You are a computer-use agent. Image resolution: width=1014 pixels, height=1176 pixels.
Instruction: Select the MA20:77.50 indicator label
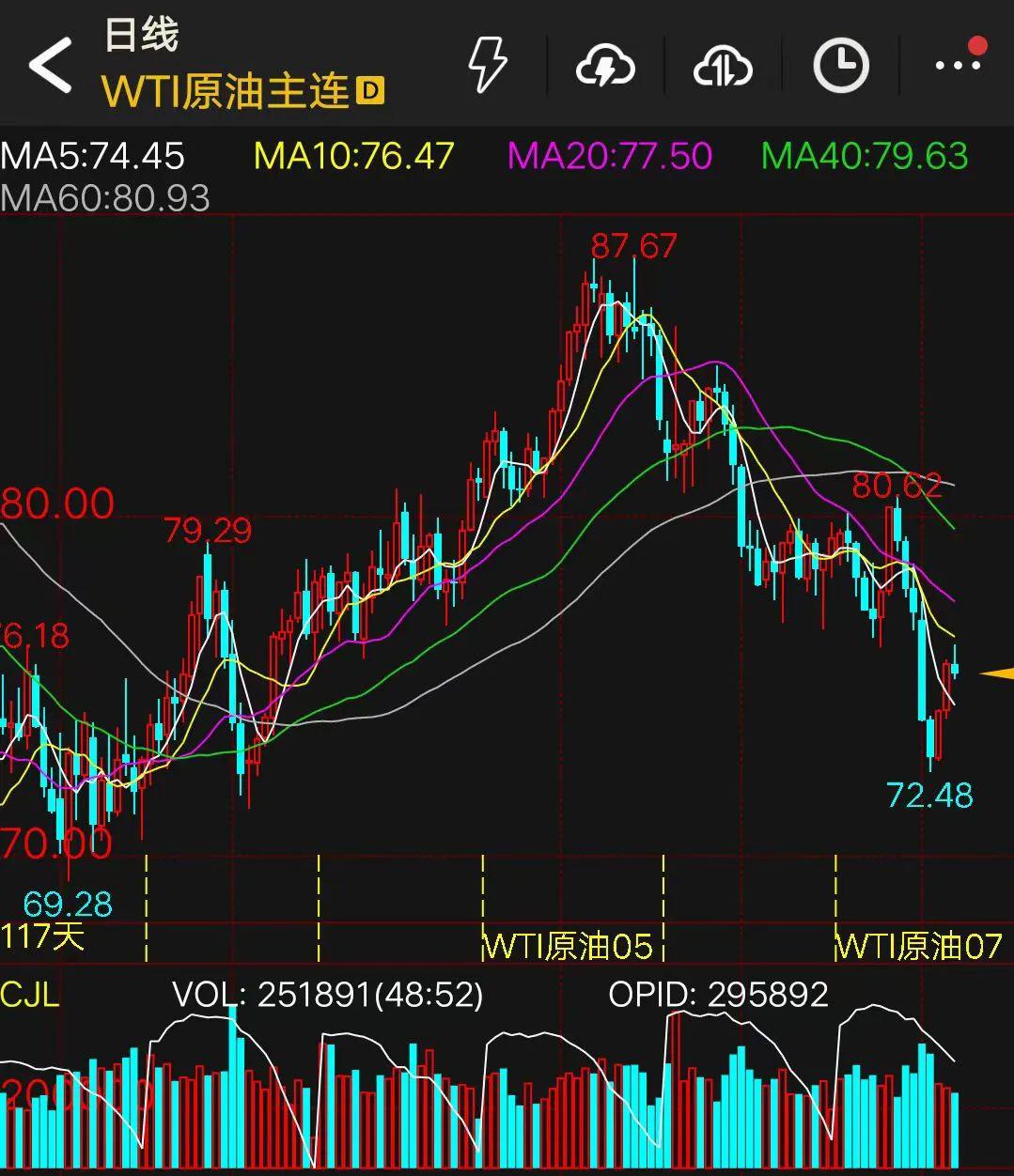[x=610, y=156]
